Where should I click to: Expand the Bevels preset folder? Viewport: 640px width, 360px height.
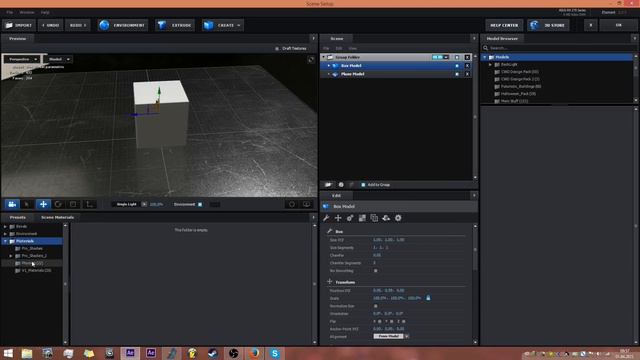pos(5,227)
